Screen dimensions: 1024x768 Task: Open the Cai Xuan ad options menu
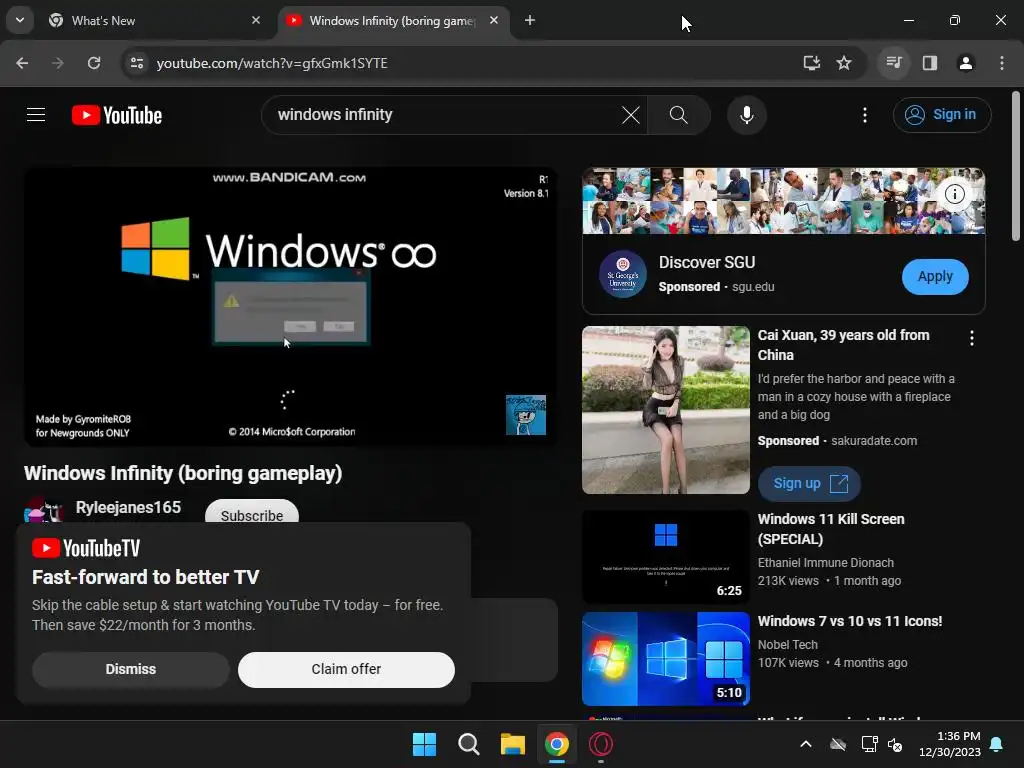point(972,338)
